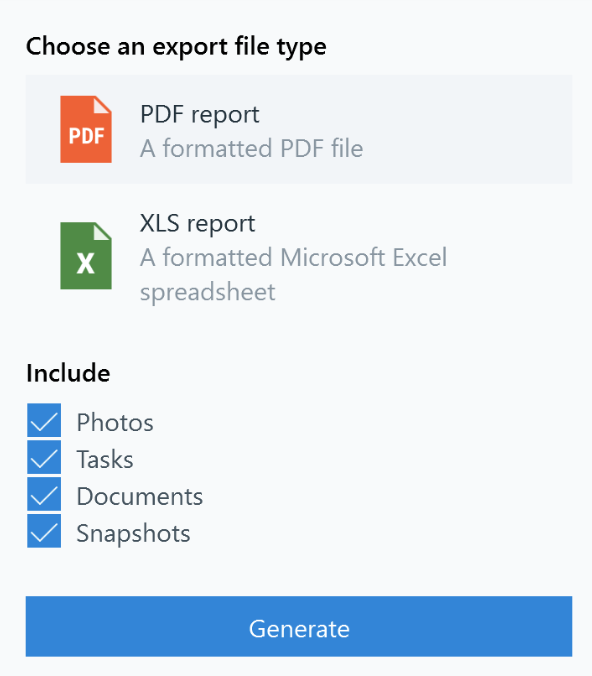Click the Tasks label text
592x676 pixels.
[105, 459]
